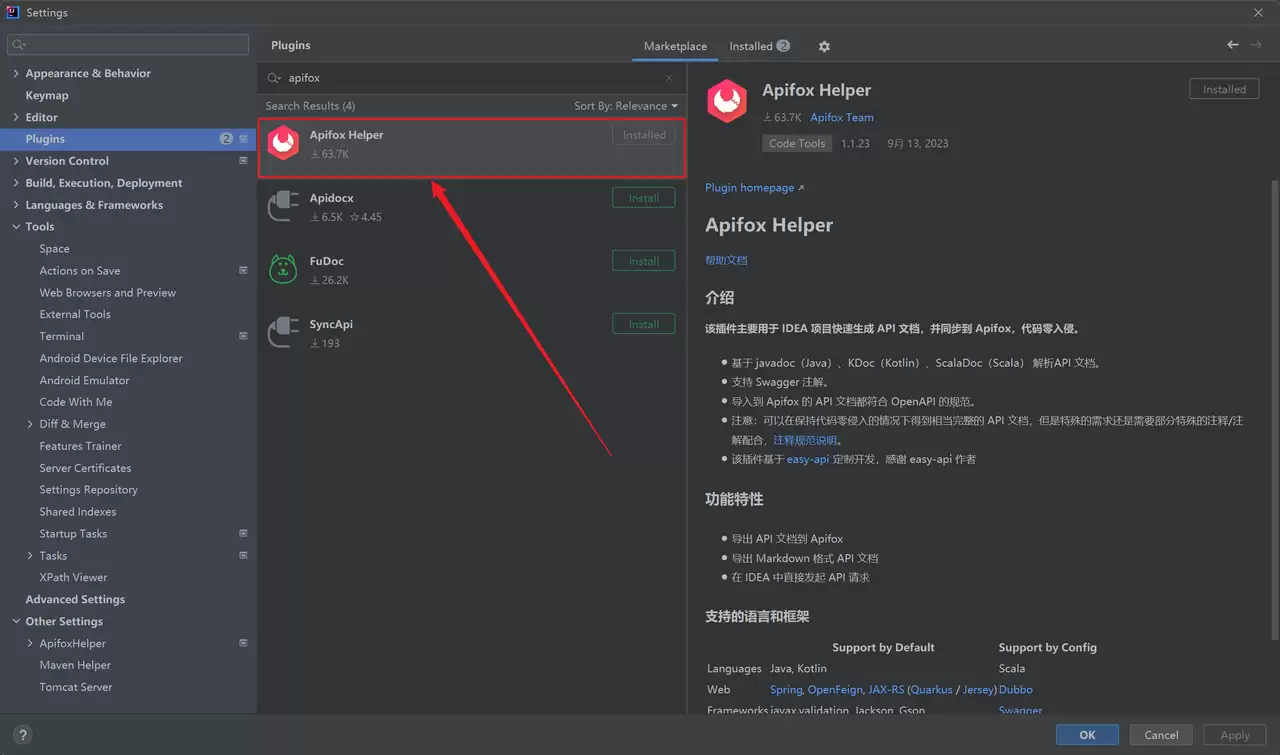Image resolution: width=1280 pixels, height=755 pixels.
Task: Click the OK button
Action: click(x=1087, y=735)
